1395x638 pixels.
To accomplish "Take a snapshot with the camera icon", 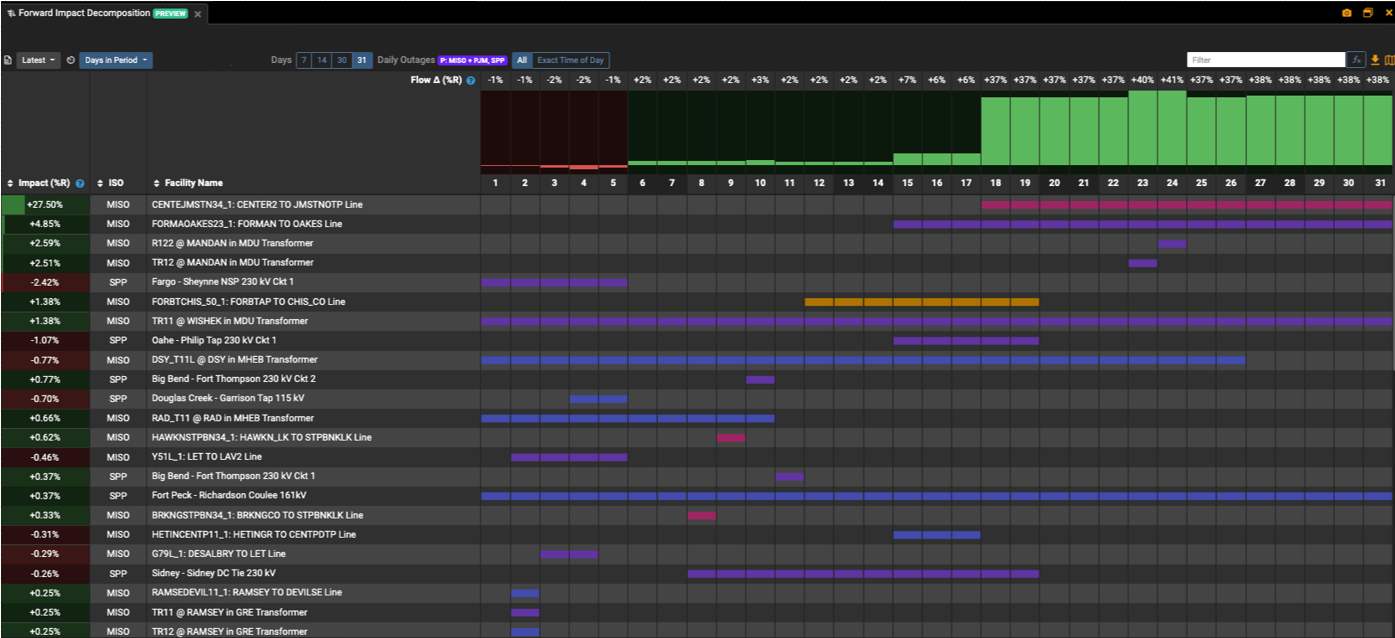I will click(x=1346, y=13).
